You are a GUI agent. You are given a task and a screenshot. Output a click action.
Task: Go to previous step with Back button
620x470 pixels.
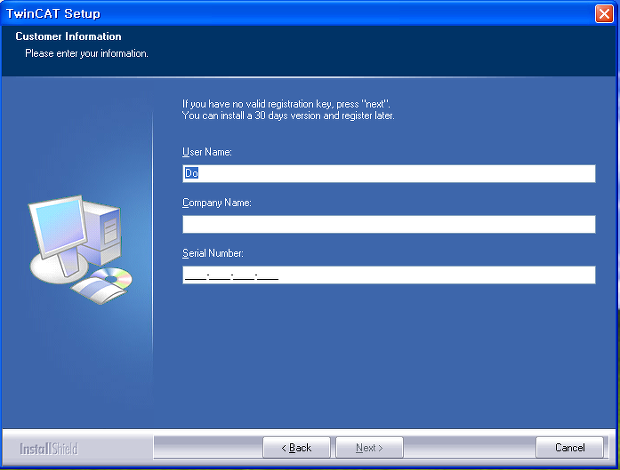296,447
